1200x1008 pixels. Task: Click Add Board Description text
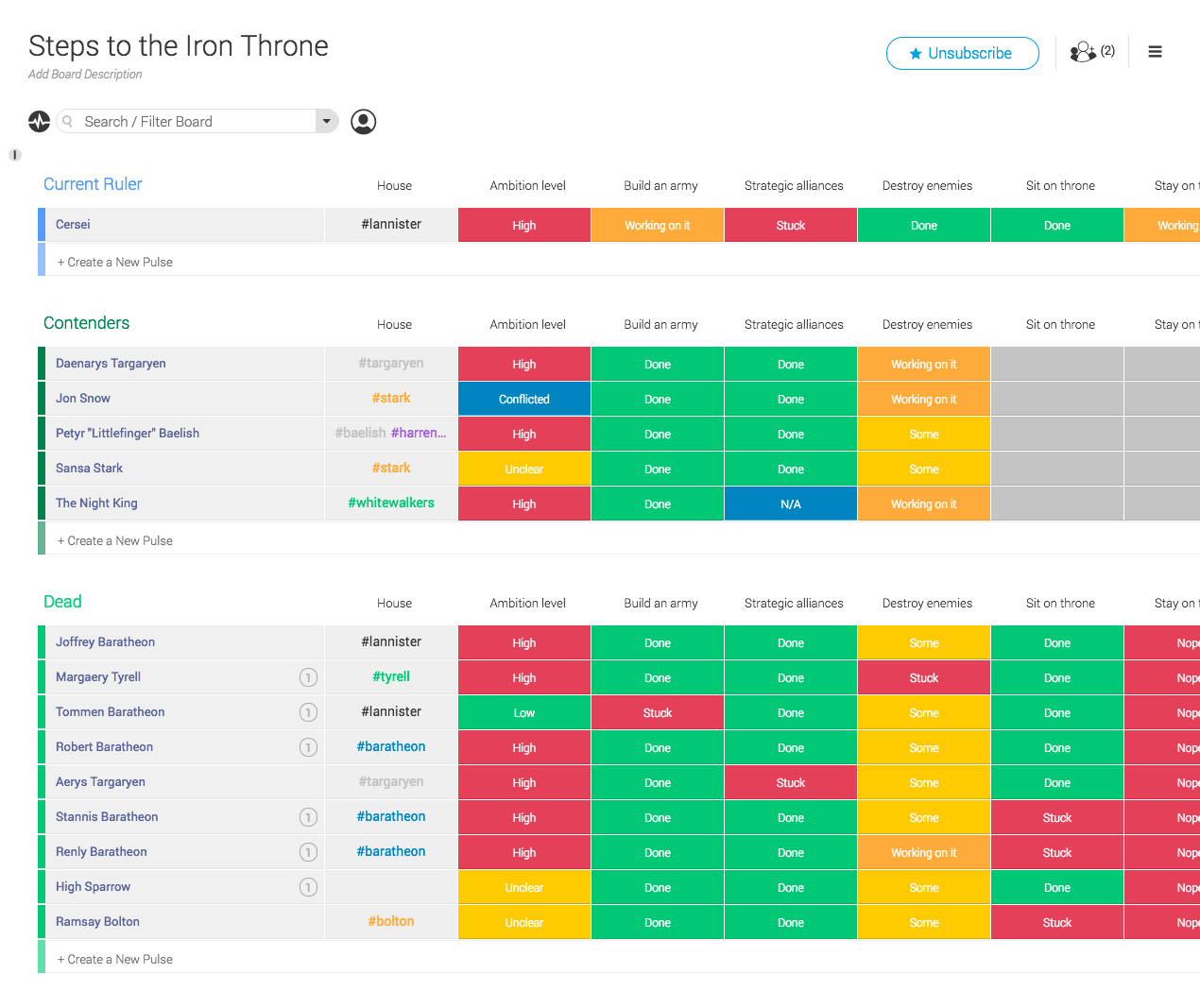(x=85, y=75)
